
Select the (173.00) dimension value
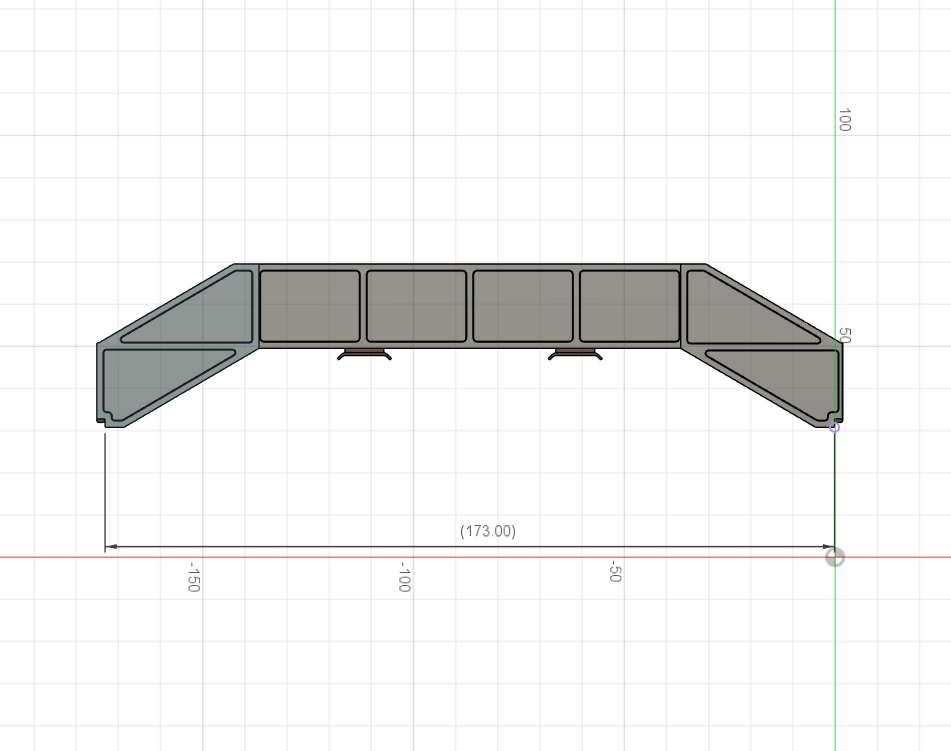click(x=488, y=531)
